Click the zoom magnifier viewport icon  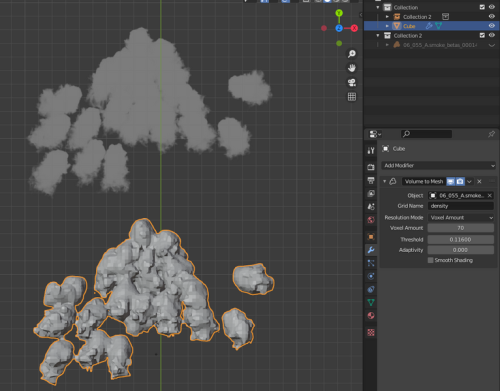[352, 54]
